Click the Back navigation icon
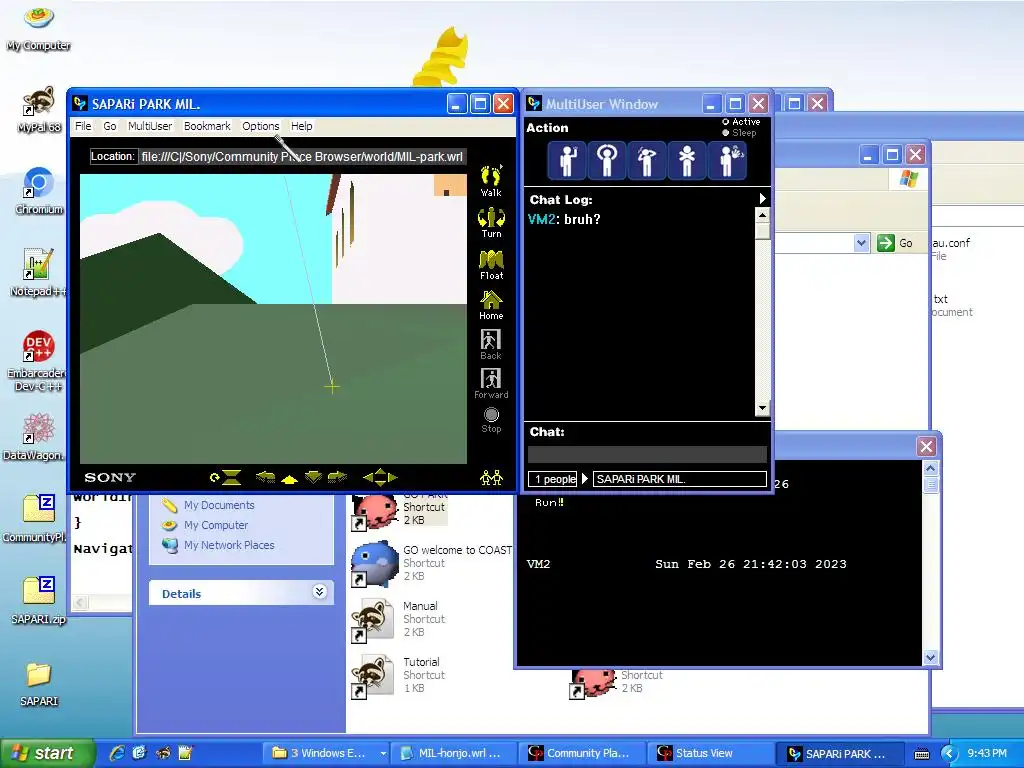 [491, 345]
